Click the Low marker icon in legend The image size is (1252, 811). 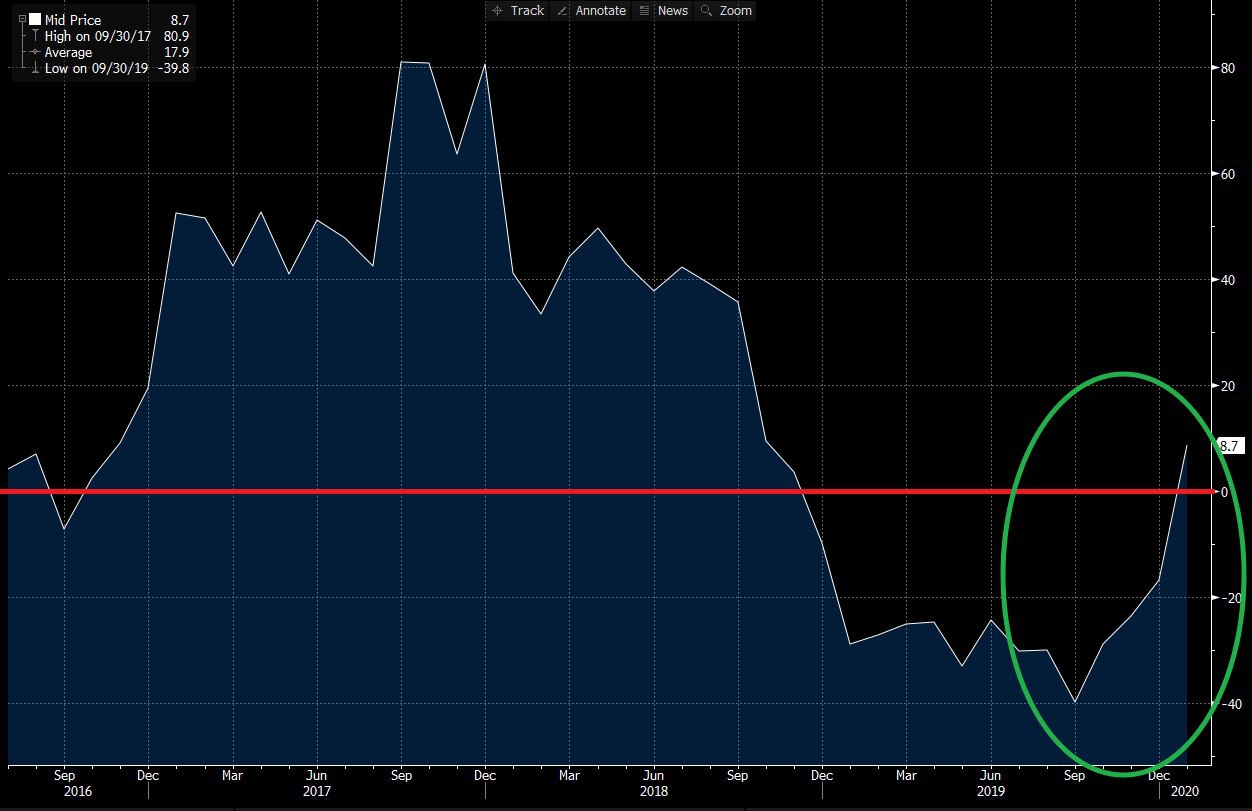pos(36,68)
